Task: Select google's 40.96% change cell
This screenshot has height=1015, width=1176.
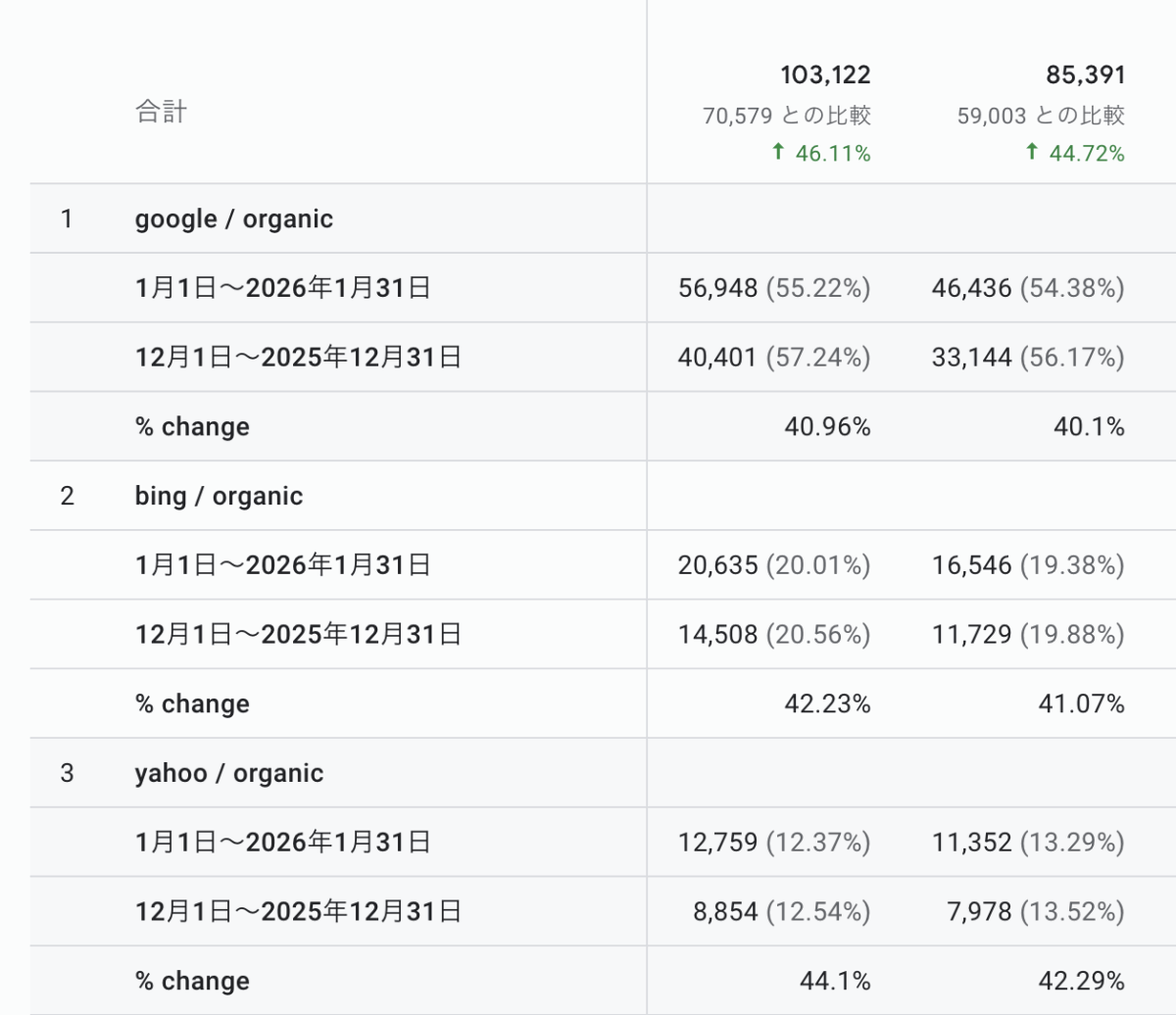Action: (x=827, y=427)
